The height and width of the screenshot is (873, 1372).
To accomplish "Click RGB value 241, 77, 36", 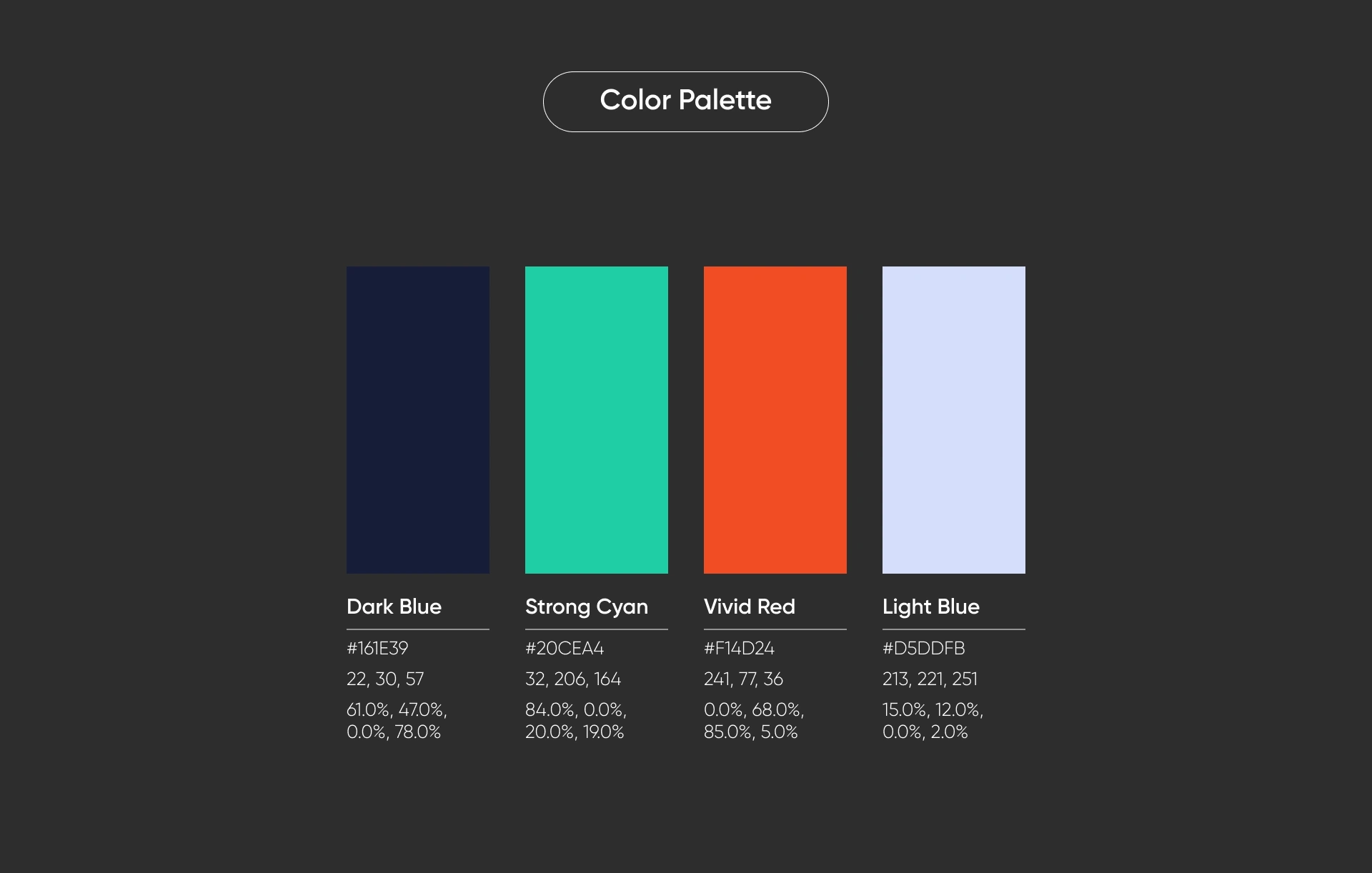I will (x=743, y=679).
